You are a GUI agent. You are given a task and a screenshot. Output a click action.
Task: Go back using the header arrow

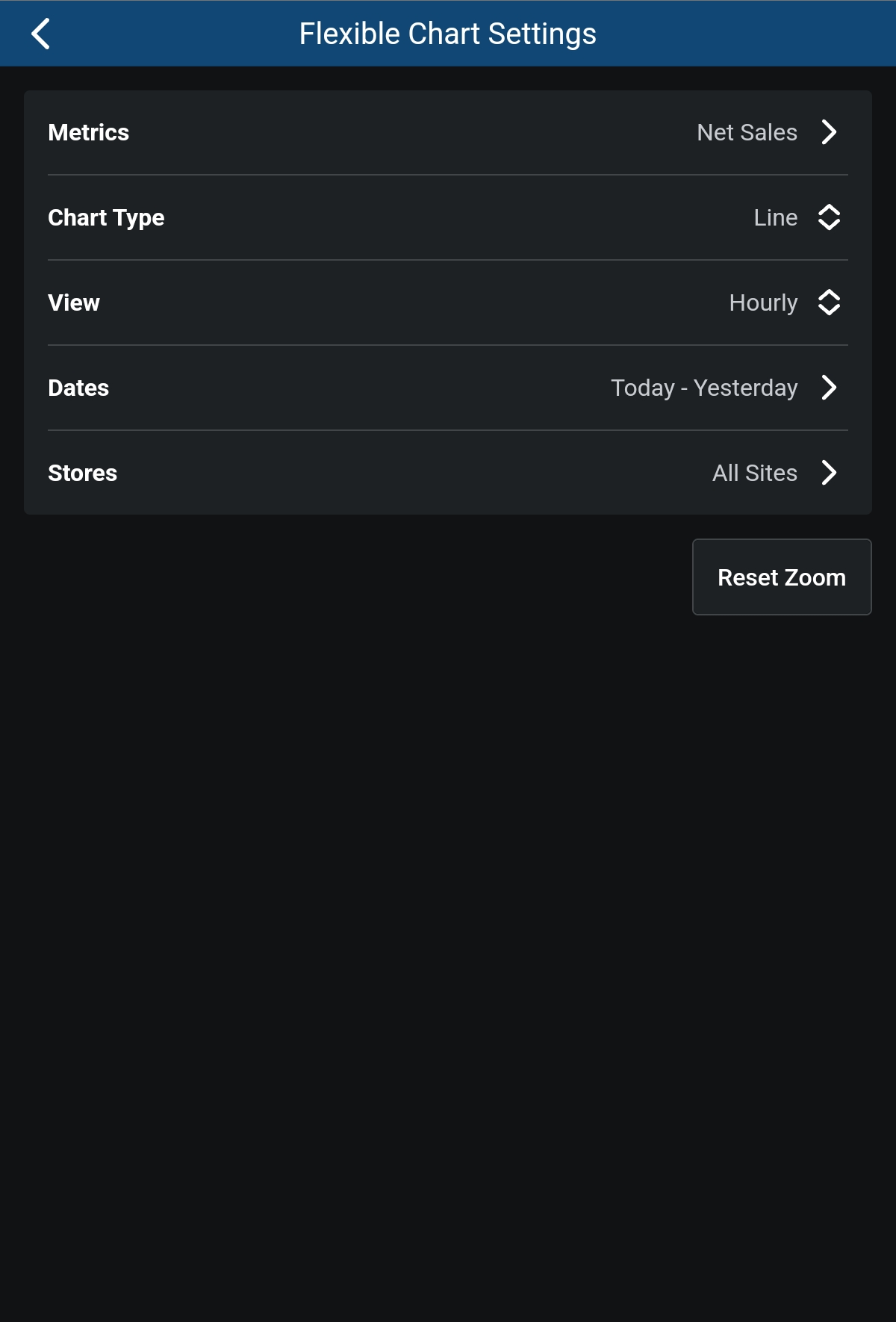(41, 34)
